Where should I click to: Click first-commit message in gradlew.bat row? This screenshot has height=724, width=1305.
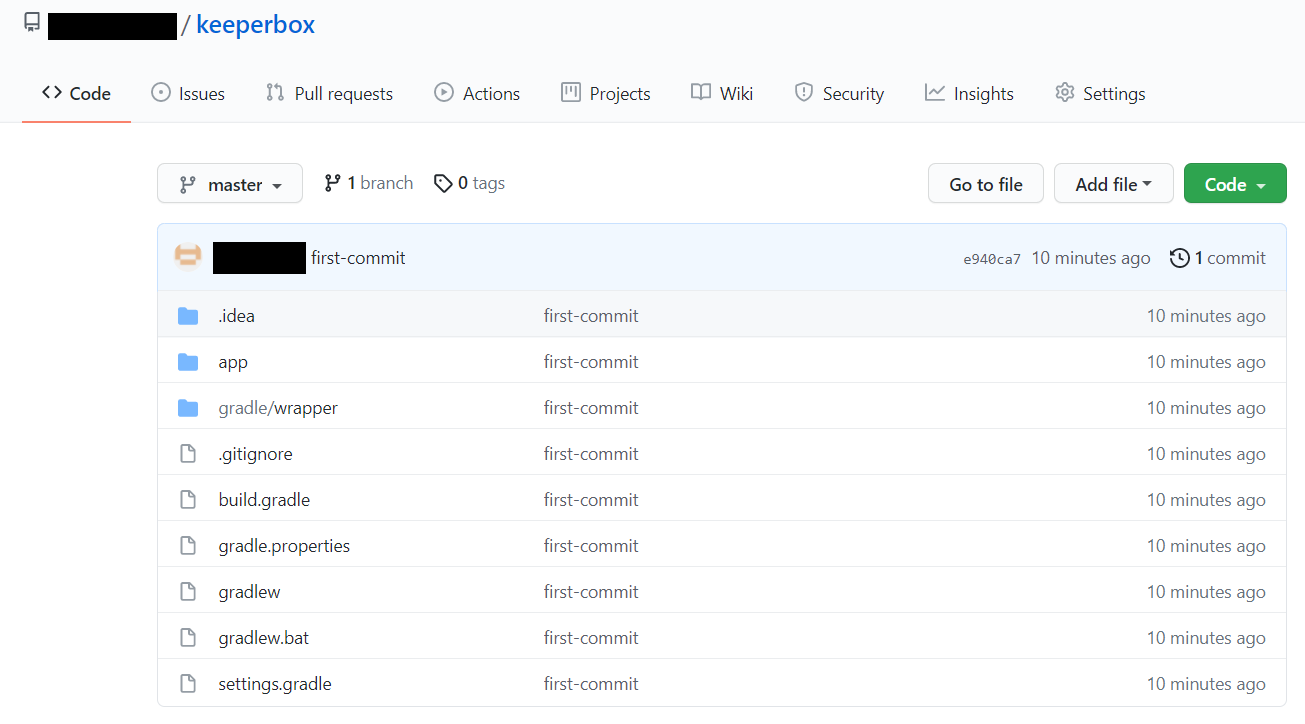[591, 638]
